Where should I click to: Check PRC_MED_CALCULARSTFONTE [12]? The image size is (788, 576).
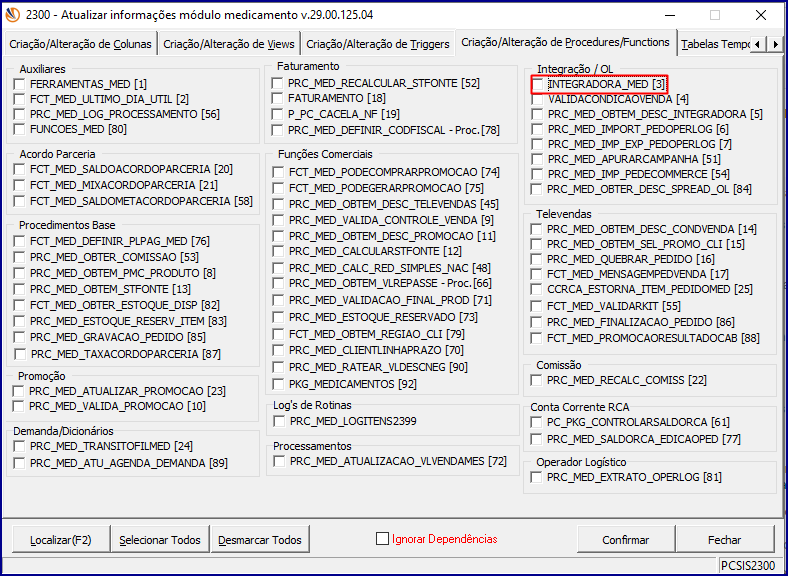[x=278, y=251]
